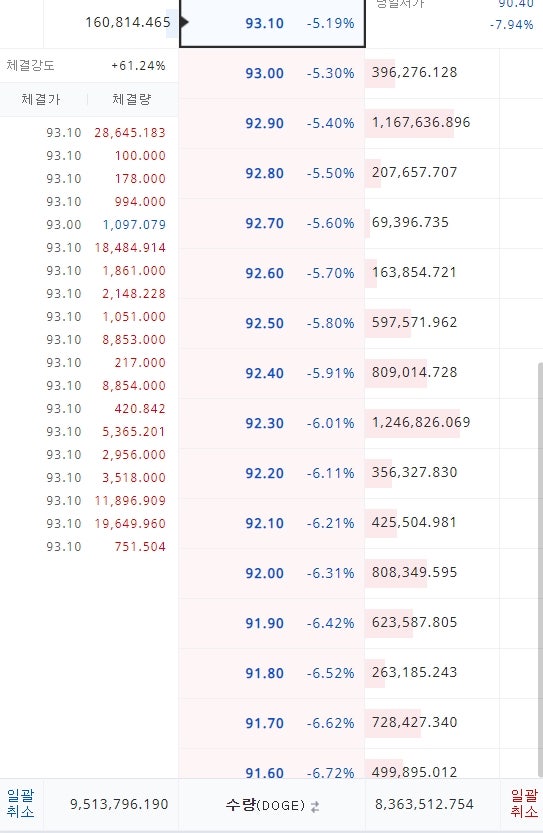Click the 91.70 bid price
The height and width of the screenshot is (833, 543).
pyautogui.click(x=264, y=723)
